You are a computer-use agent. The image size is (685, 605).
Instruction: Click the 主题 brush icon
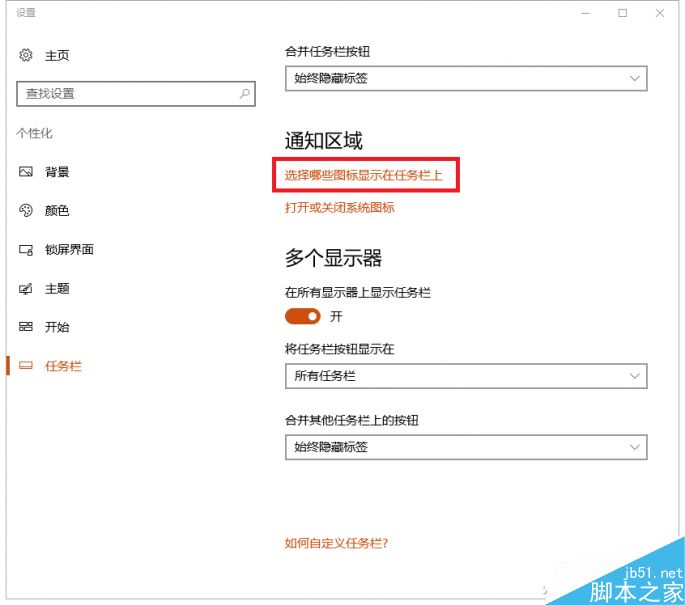point(26,289)
